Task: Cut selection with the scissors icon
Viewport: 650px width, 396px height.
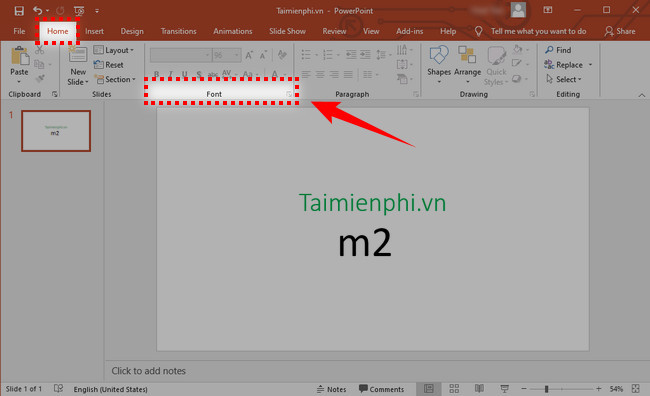Action: [x=39, y=50]
